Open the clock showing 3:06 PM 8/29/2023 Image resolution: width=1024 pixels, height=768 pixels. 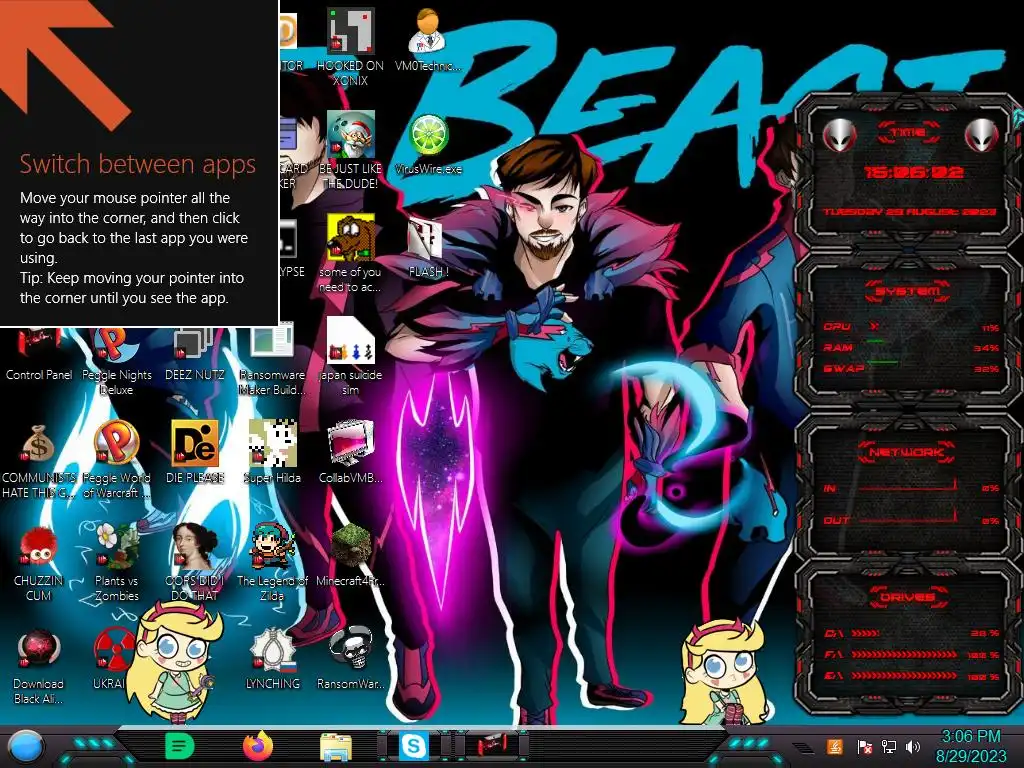970,746
